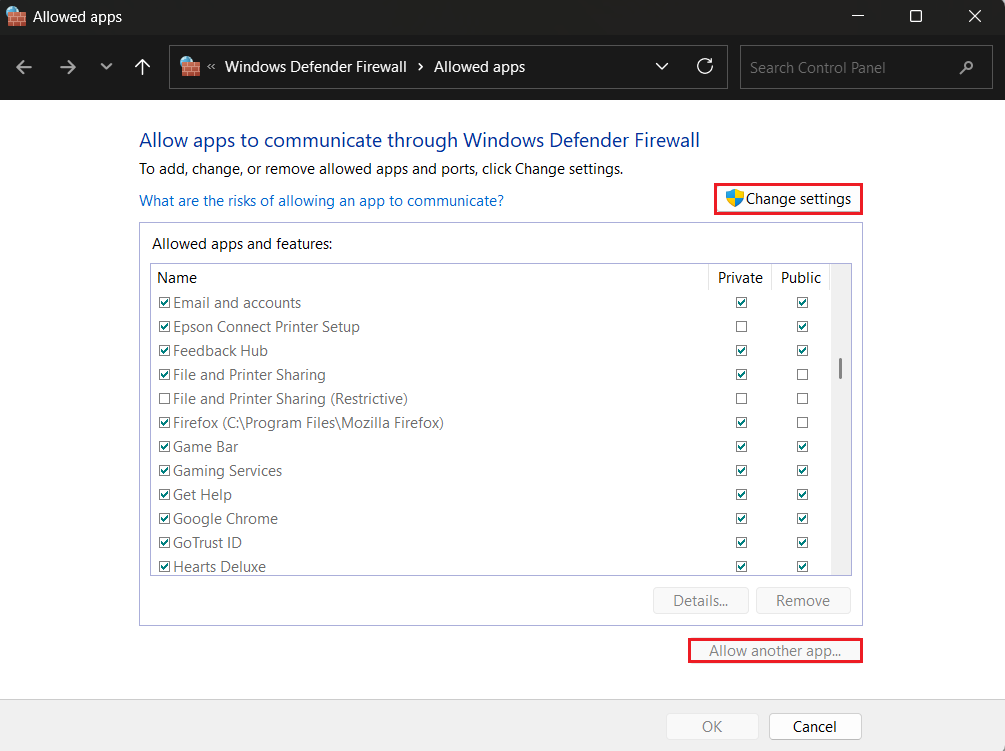The height and width of the screenshot is (751, 1005).
Task: Go up one level with up arrow
Action: coord(143,67)
